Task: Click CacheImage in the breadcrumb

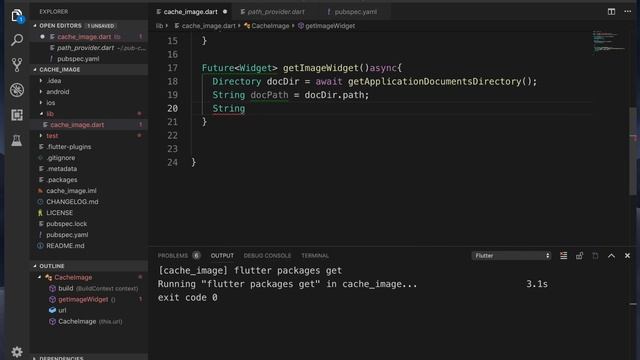Action: 270,26
